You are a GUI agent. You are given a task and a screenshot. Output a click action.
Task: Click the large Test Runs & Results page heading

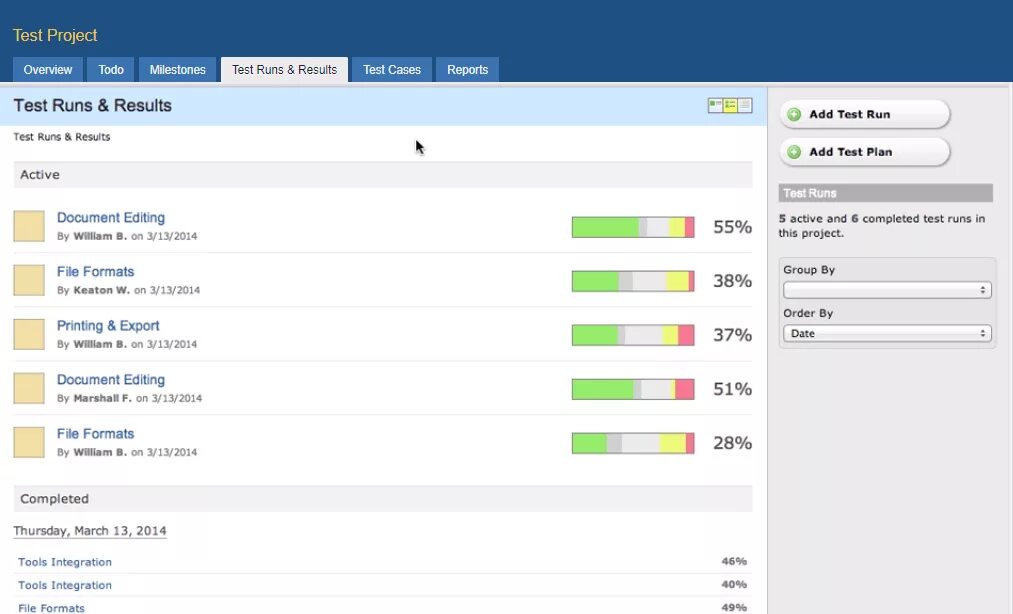click(92, 105)
